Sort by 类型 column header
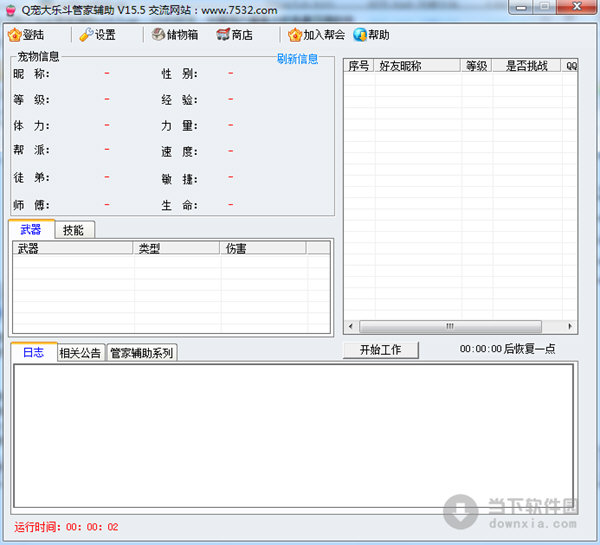 coord(176,248)
